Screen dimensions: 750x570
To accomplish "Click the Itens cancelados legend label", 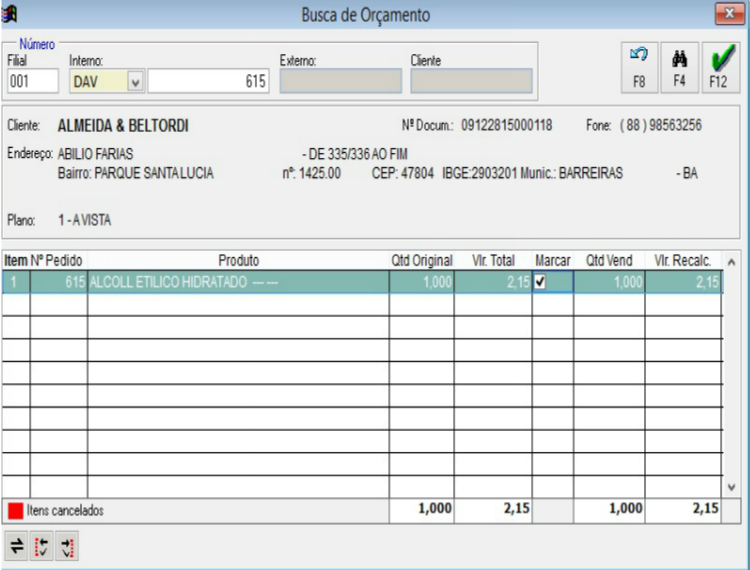I will tap(65, 511).
